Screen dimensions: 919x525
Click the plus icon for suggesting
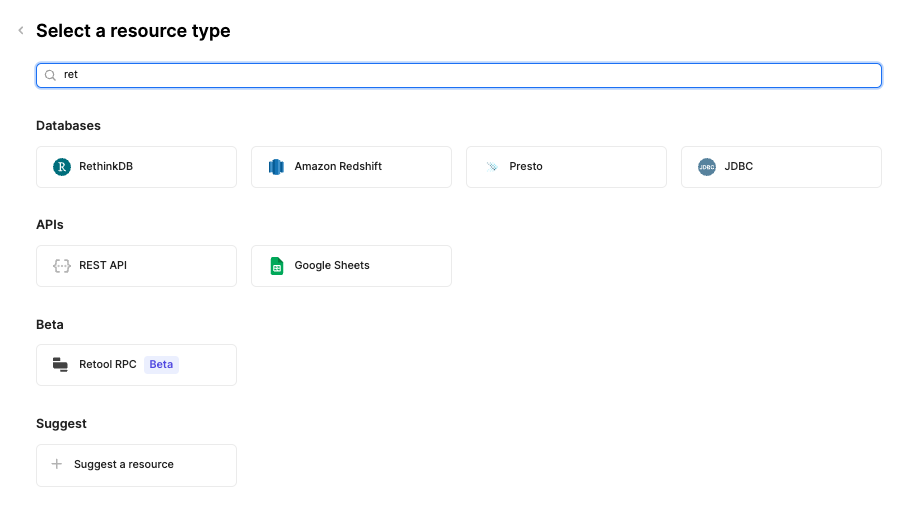point(57,464)
